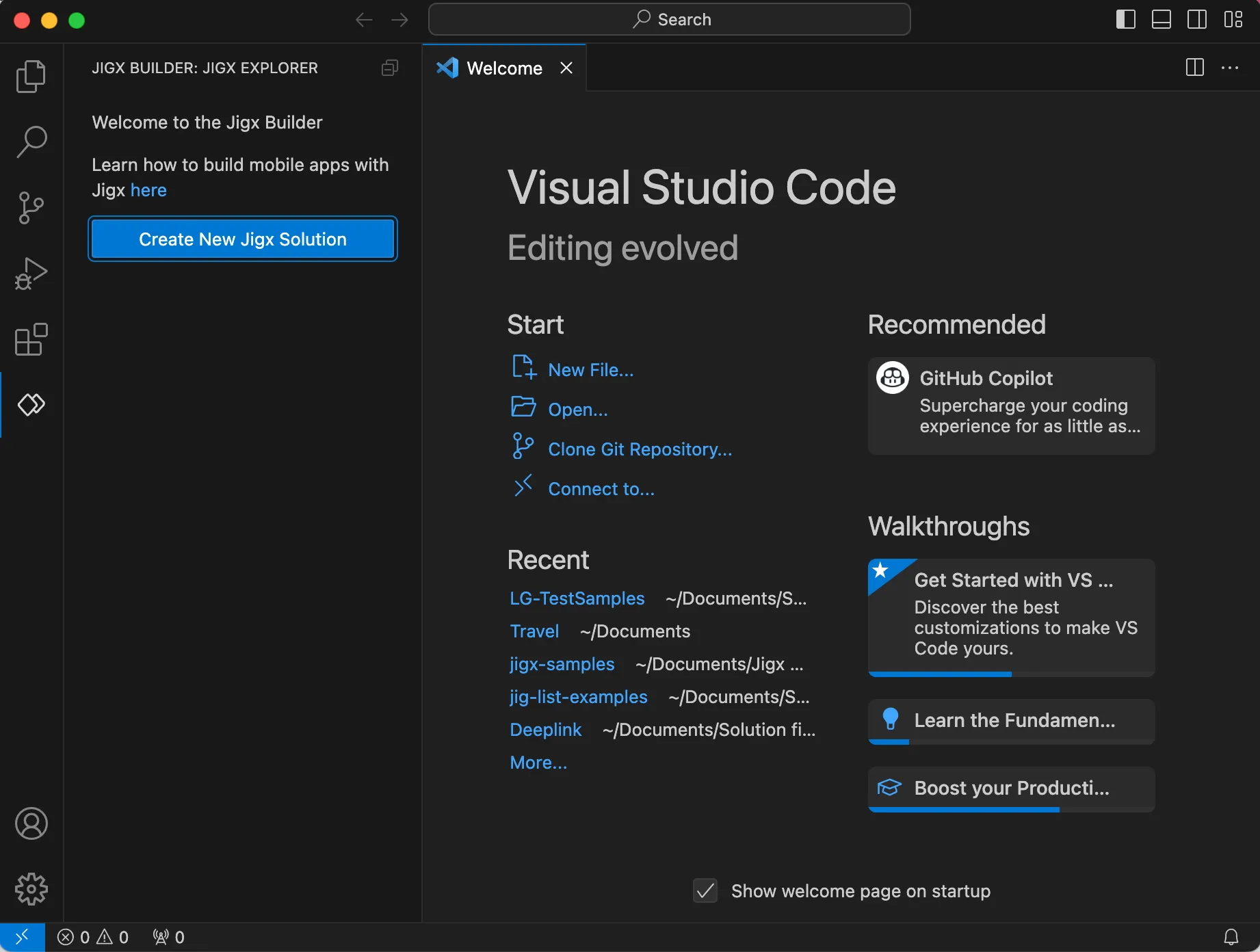Open editor More Actions menu
The image size is (1260, 952).
tap(1230, 68)
